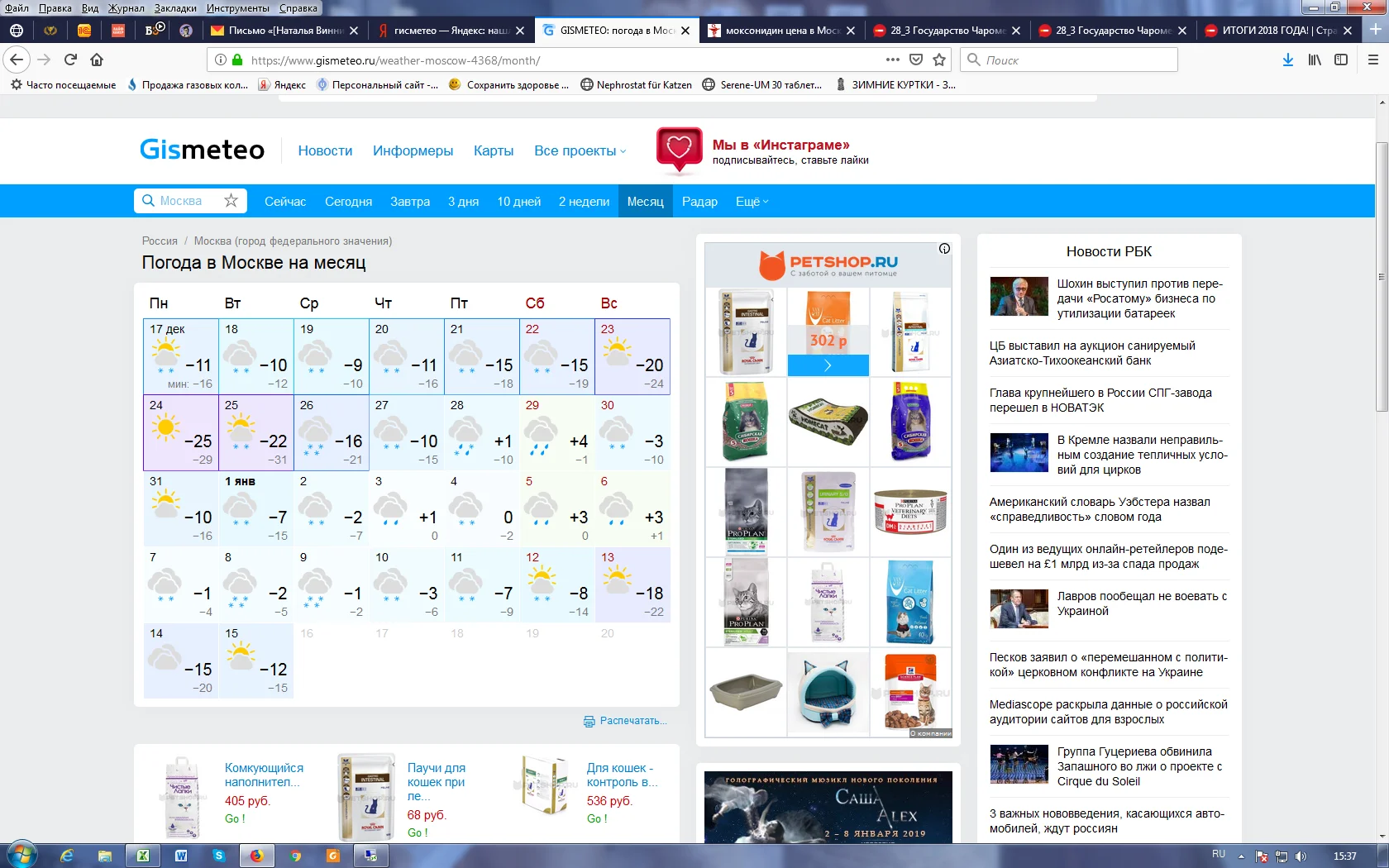Switch to the ИТОГИ 2018 ГОДА tab
Viewport: 1389px width, 868px height.
pos(1278,31)
